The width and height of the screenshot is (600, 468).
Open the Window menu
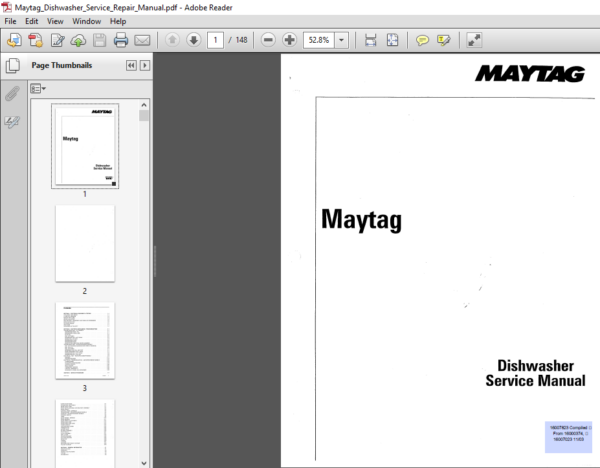pos(87,21)
